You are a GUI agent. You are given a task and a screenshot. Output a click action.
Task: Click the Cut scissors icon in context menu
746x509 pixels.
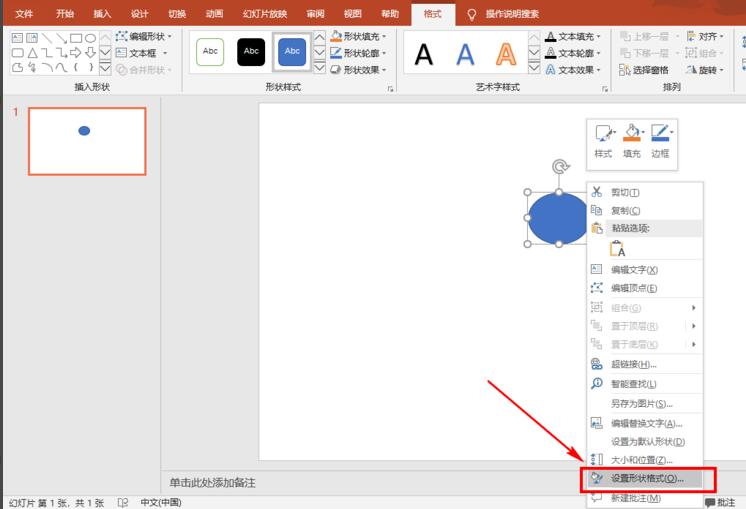[597, 192]
